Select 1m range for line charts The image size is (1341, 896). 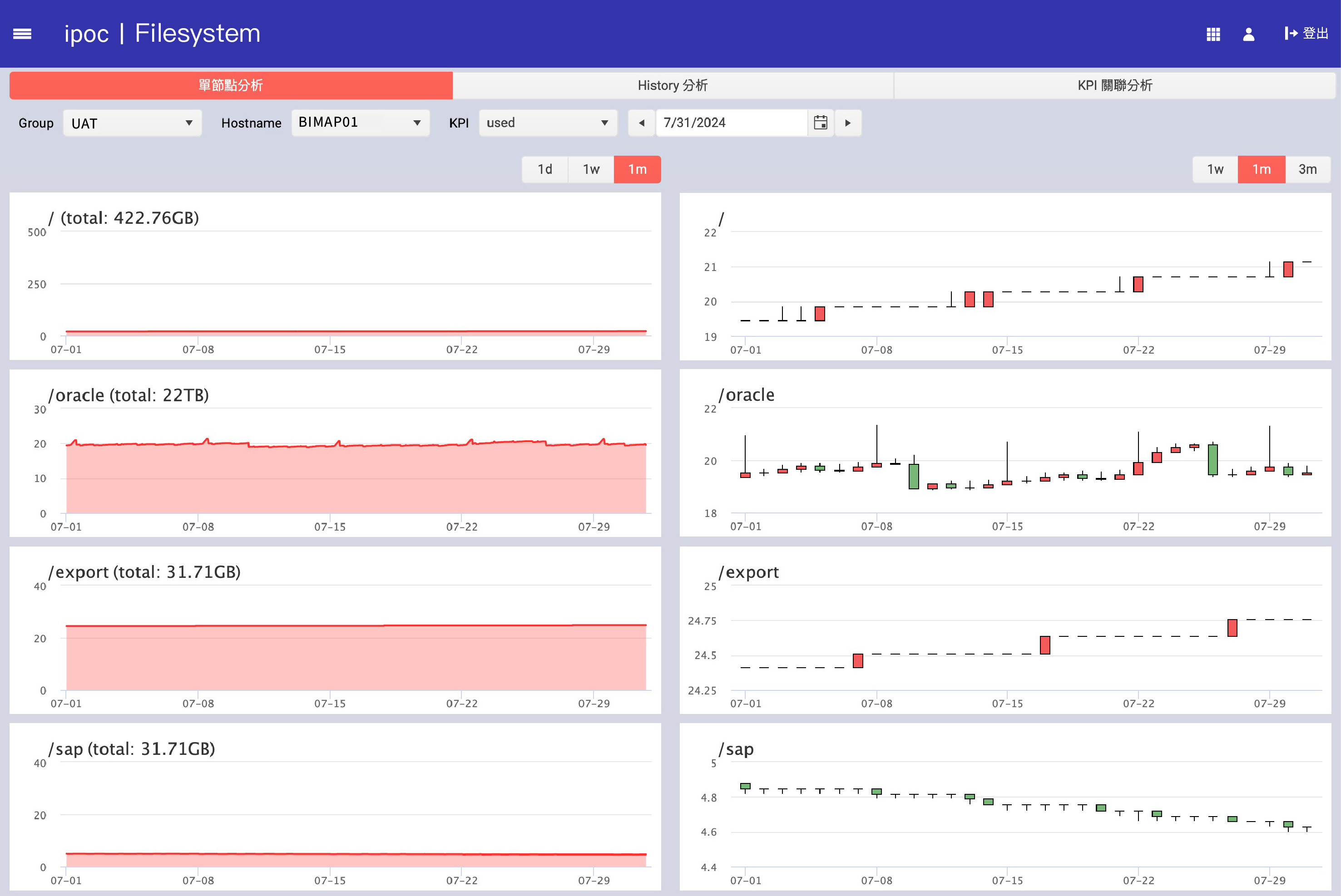point(637,169)
